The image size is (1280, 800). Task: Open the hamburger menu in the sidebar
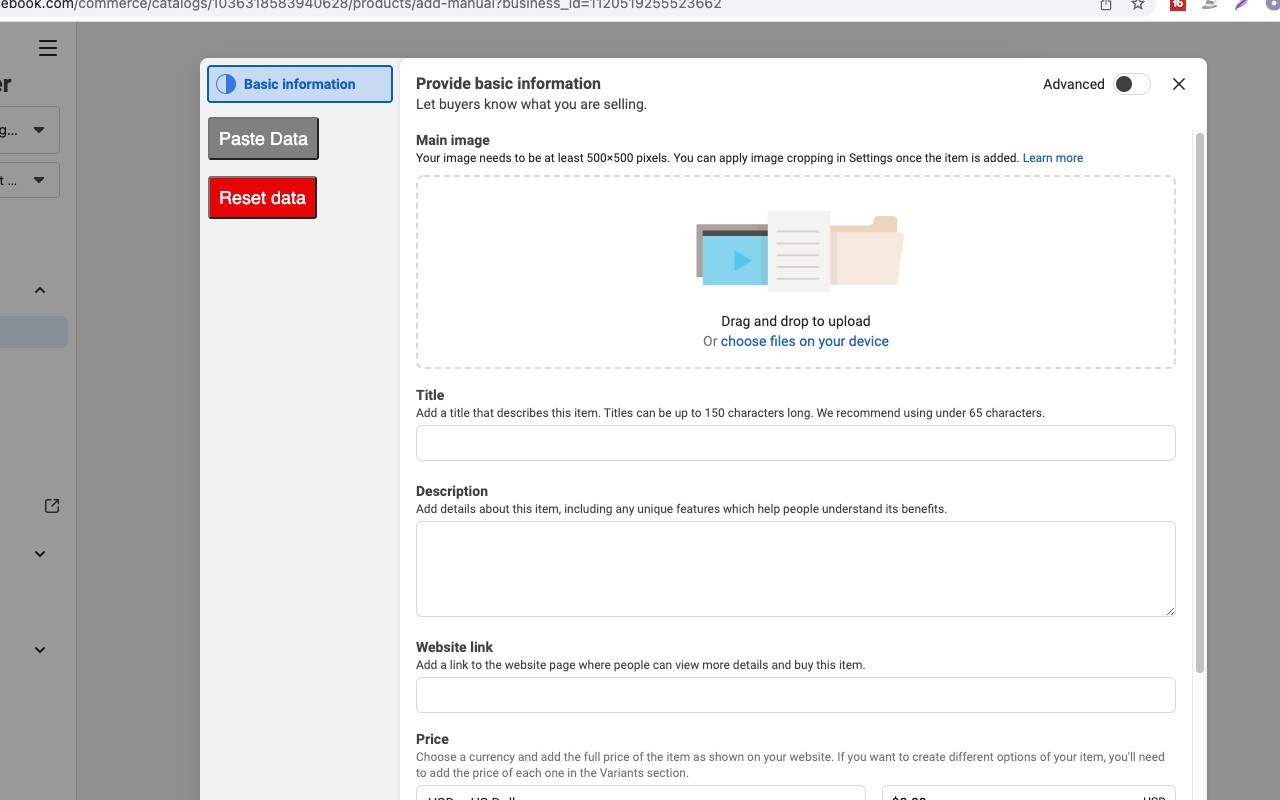48,48
